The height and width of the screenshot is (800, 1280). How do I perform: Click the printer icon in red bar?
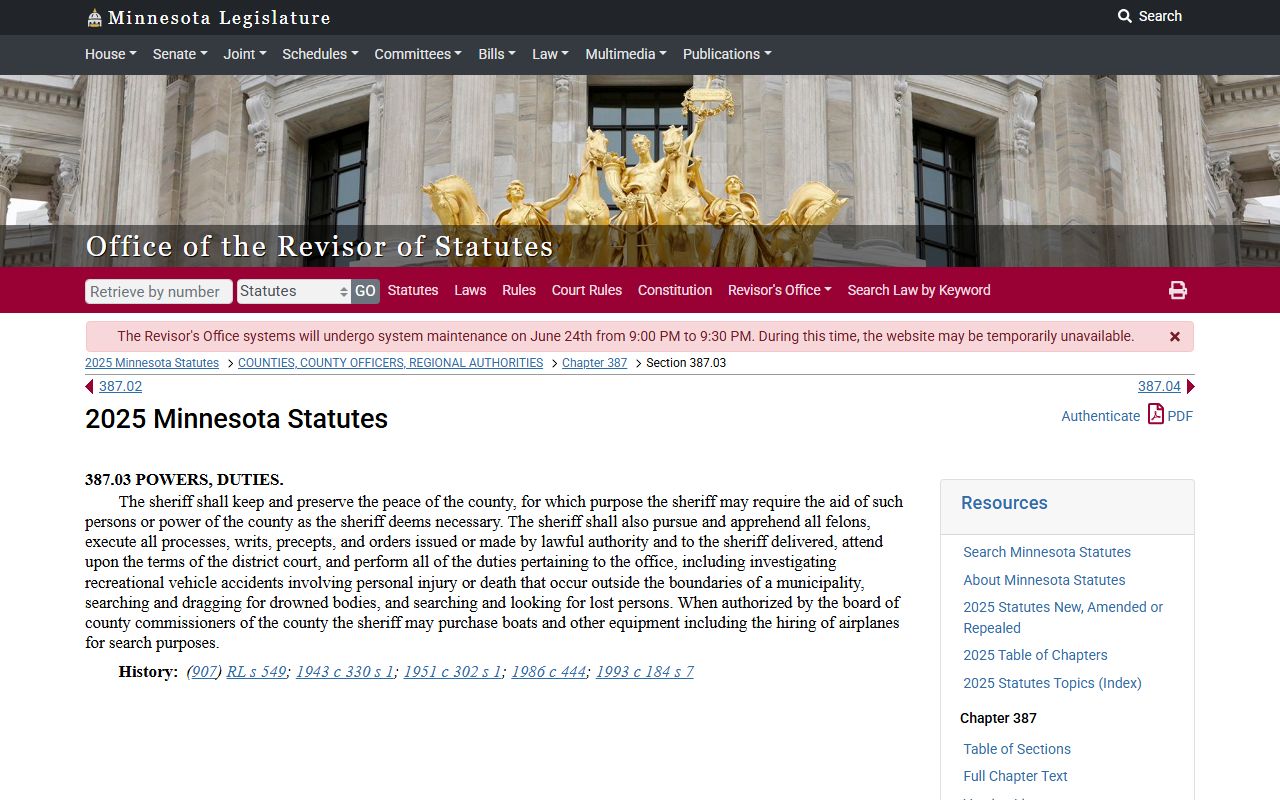1178,290
